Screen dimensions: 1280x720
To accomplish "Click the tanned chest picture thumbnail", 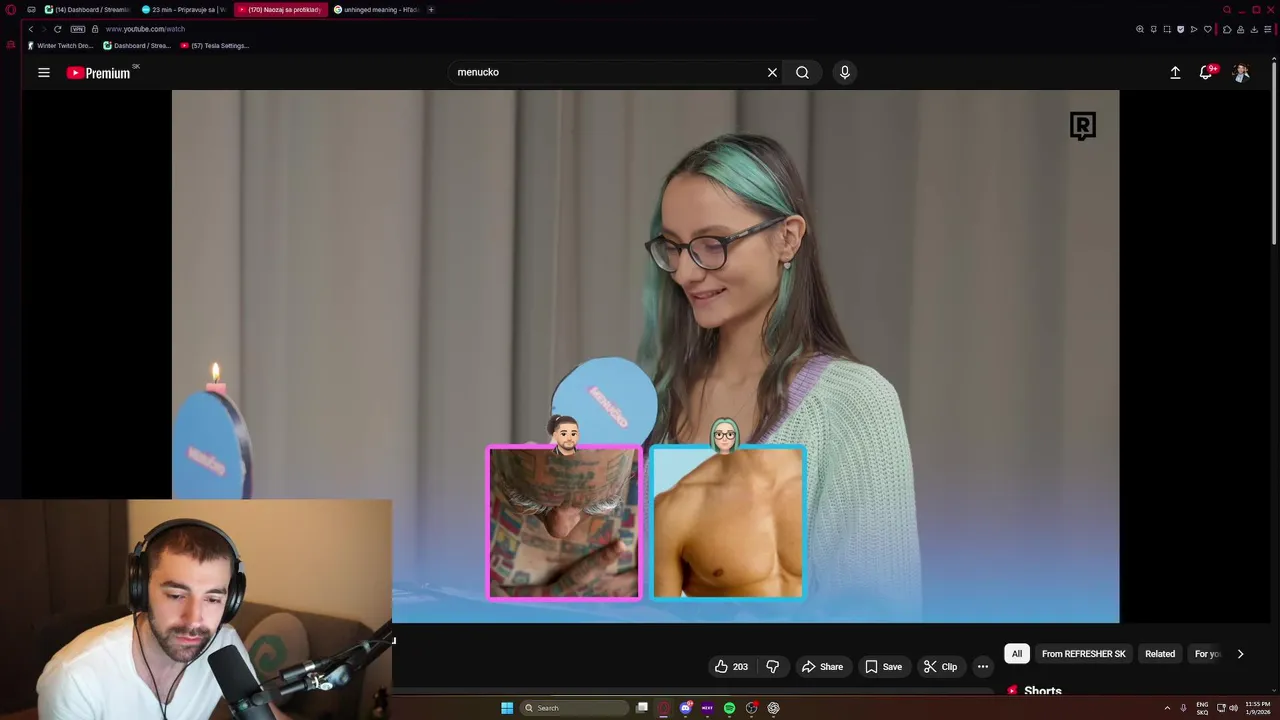I will click(x=727, y=523).
